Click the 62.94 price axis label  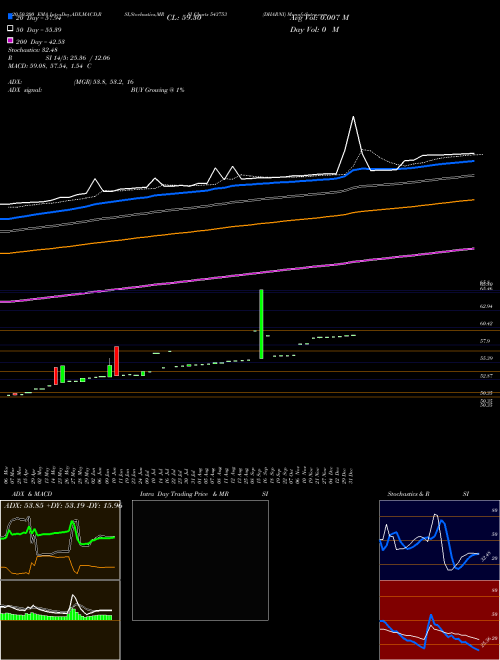point(487,306)
